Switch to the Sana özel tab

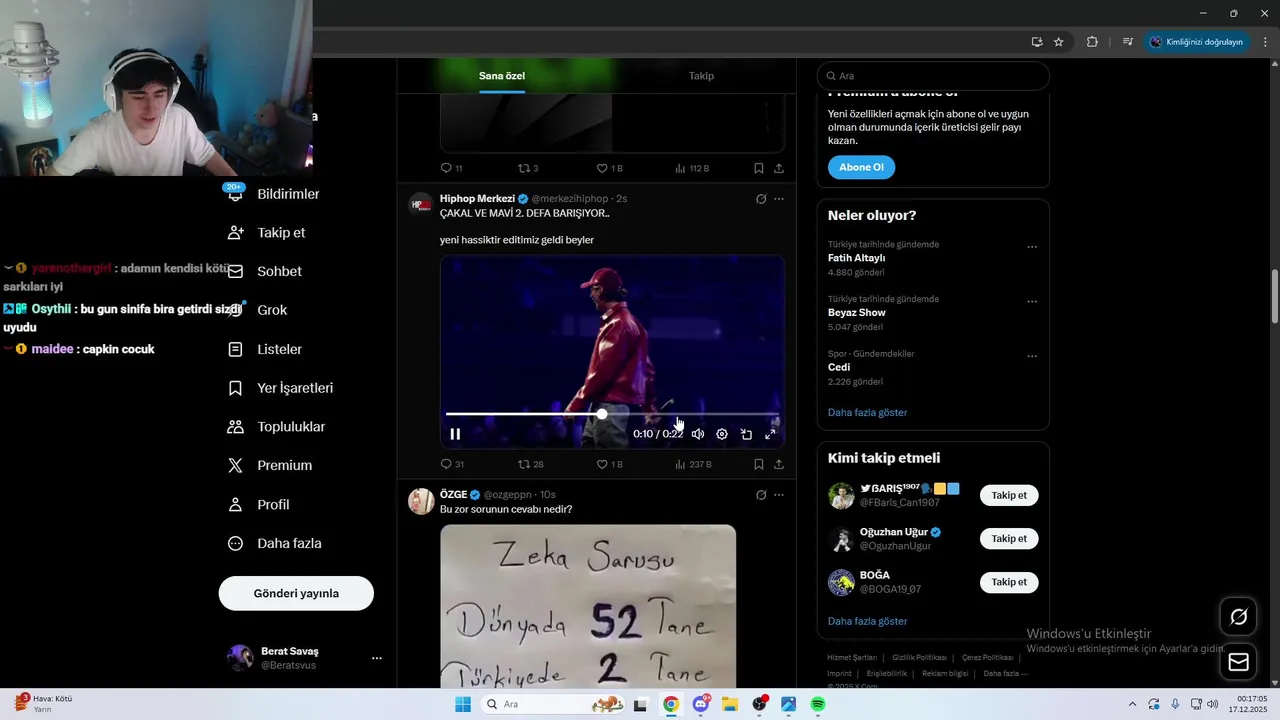[x=502, y=76]
